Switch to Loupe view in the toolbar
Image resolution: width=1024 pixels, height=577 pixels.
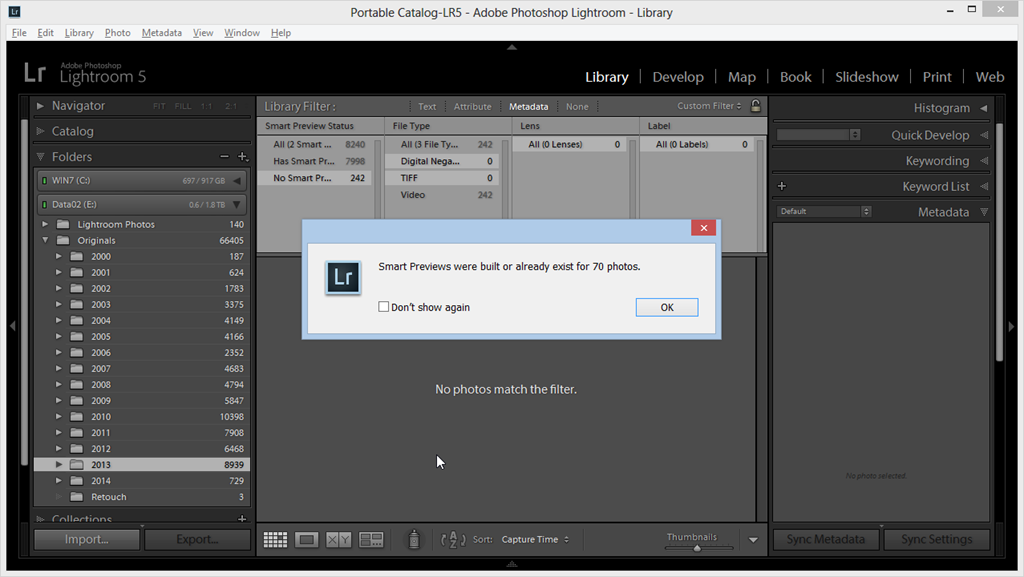point(306,540)
